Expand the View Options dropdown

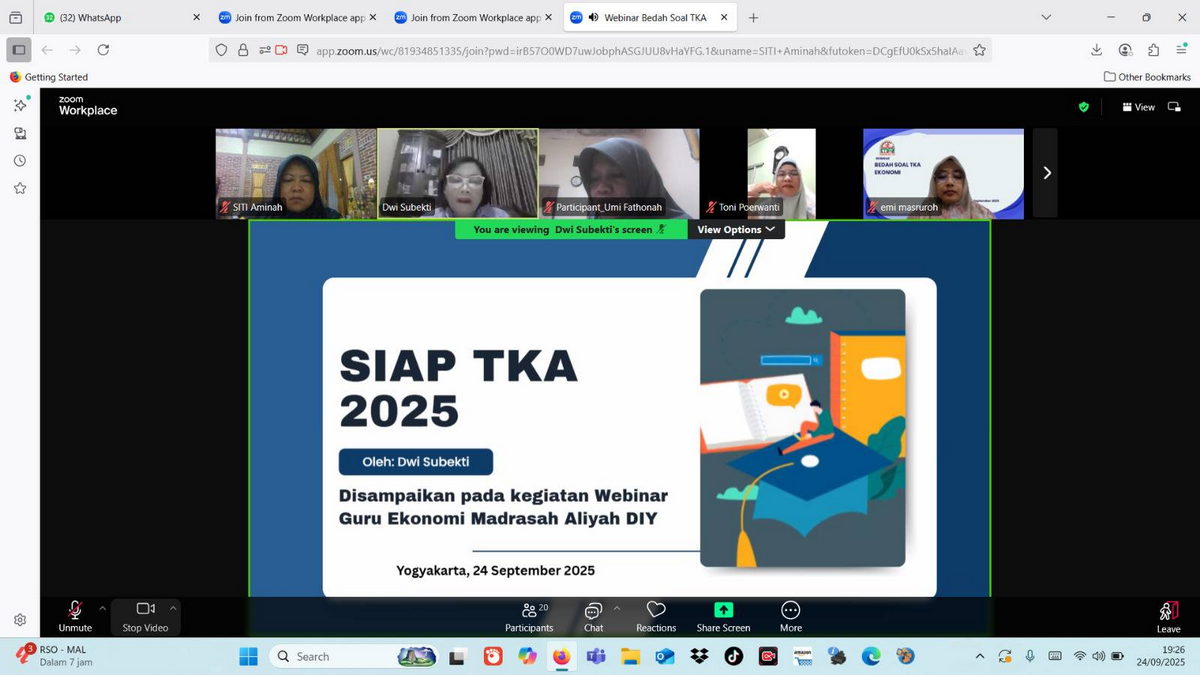[x=736, y=230]
